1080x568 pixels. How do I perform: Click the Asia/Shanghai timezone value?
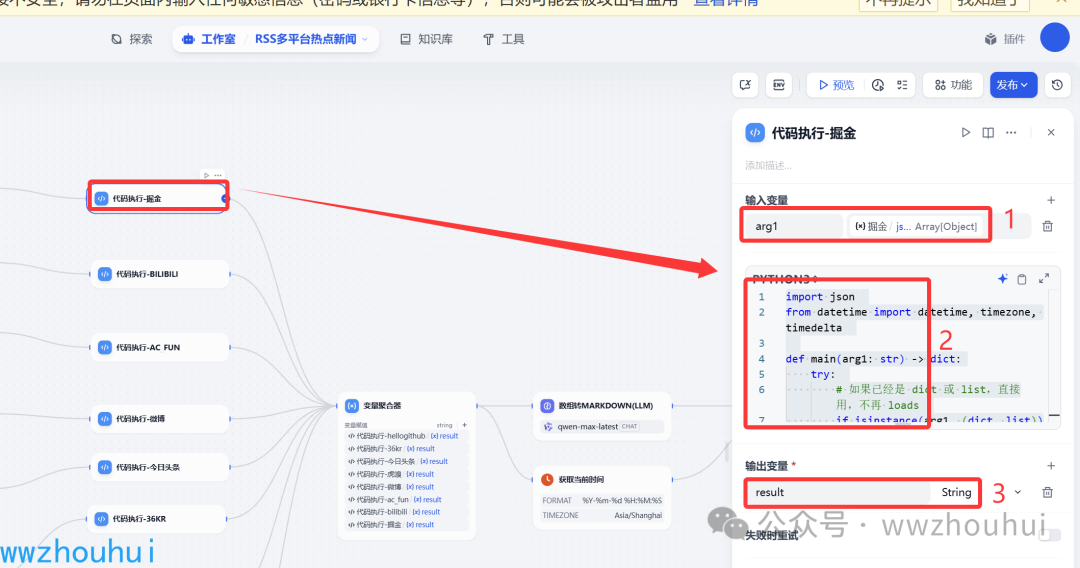coord(638,516)
